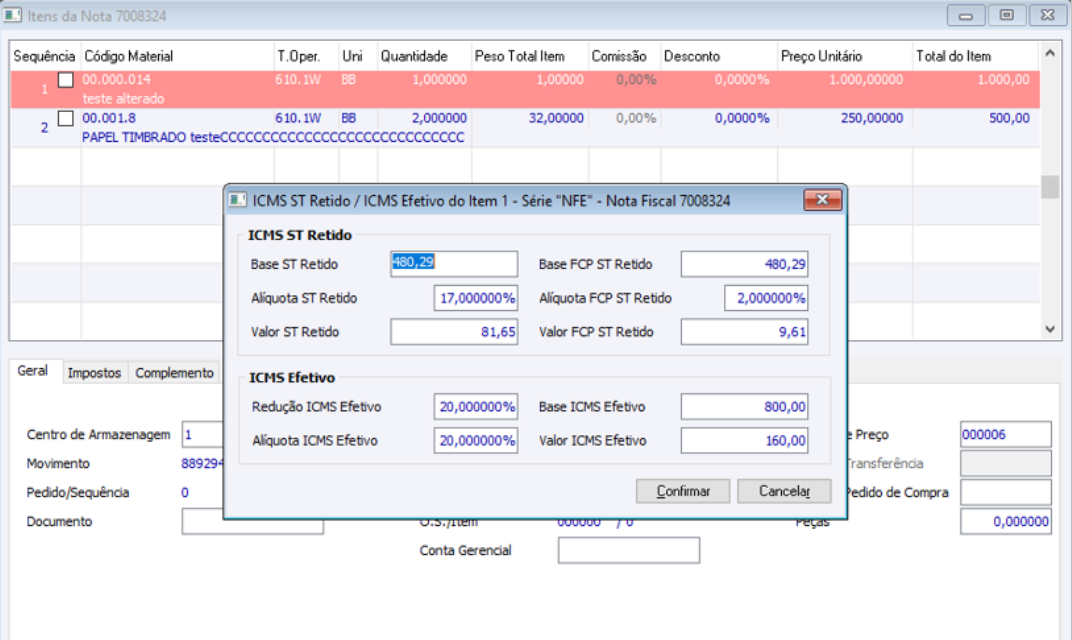Viewport: 1072px width, 640px height.
Task: Open the Complemento tab
Action: (x=174, y=373)
